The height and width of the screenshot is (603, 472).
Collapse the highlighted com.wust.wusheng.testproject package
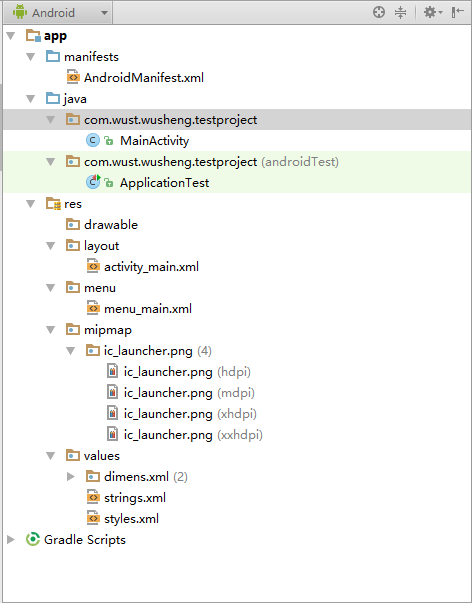point(51,120)
